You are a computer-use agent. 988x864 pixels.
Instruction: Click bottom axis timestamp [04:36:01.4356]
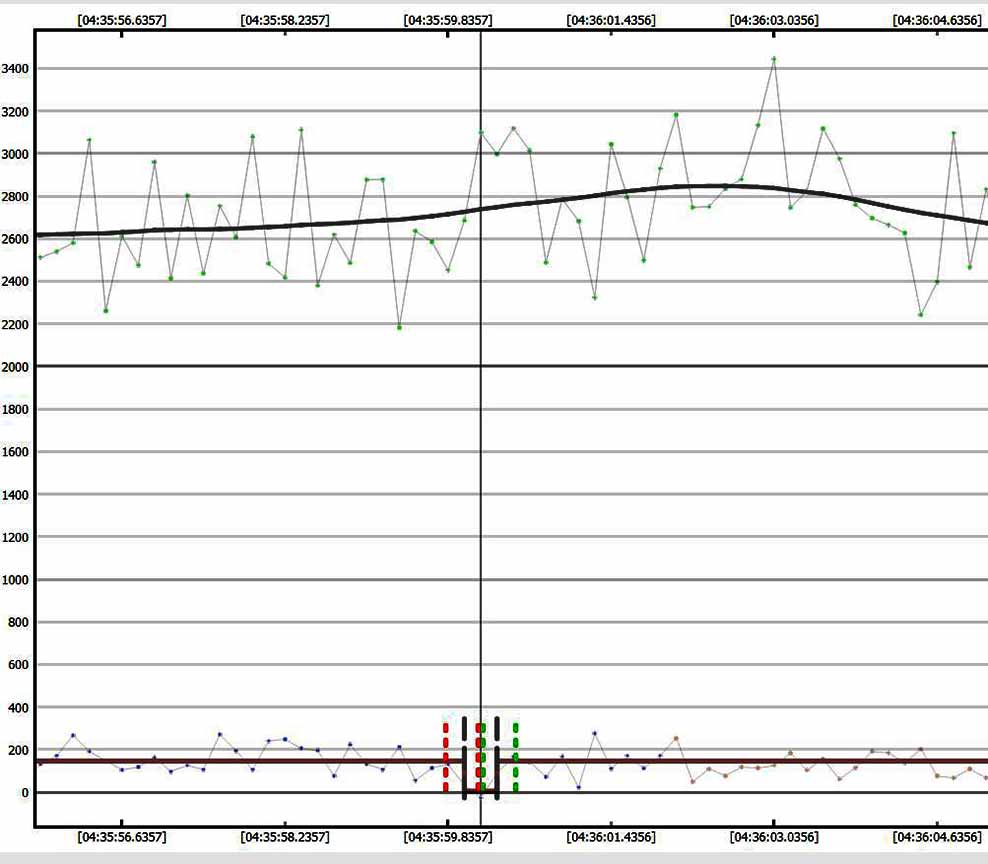click(x=611, y=837)
